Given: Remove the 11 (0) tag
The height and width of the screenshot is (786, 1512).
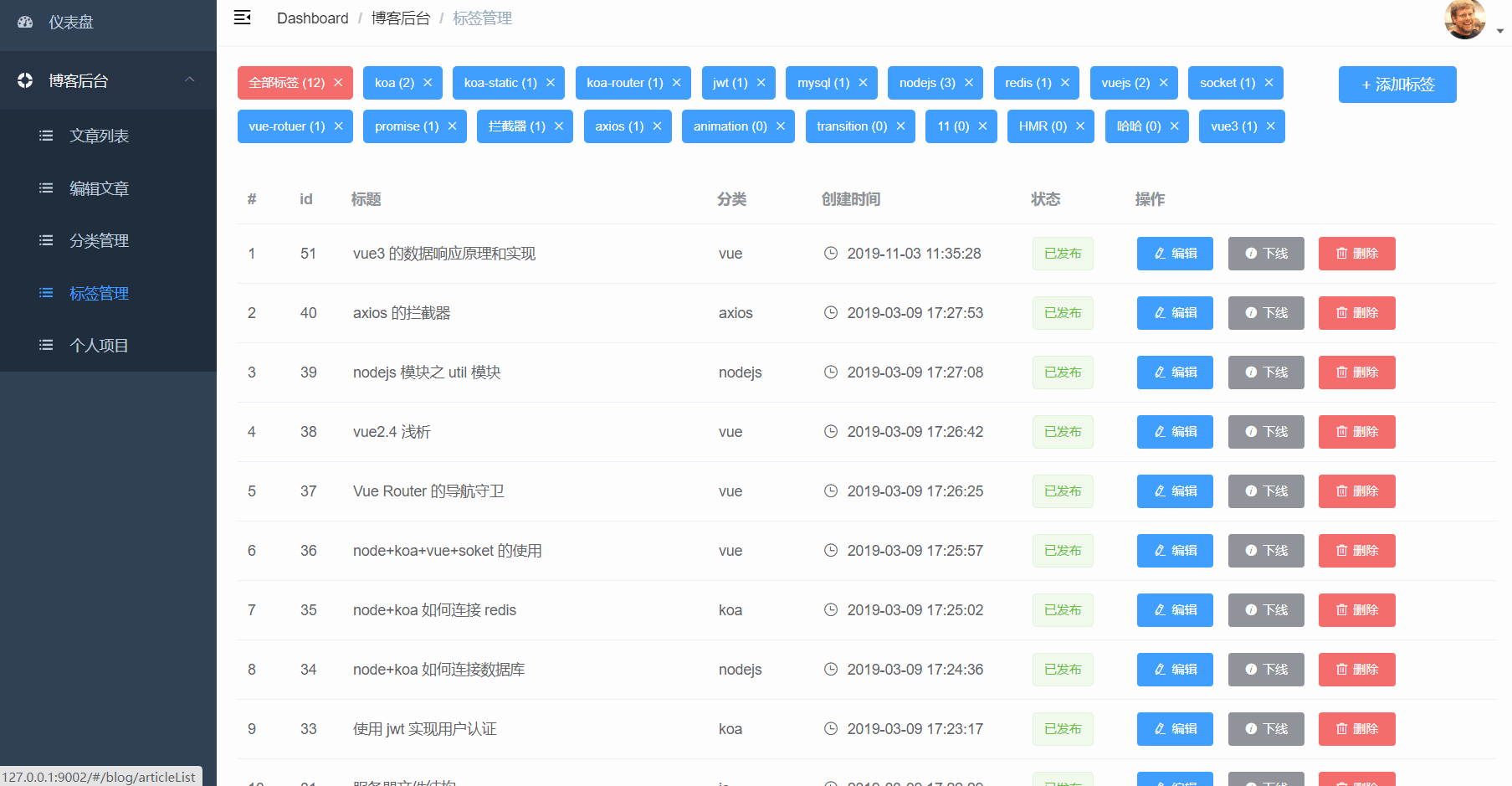Looking at the screenshot, I should point(983,126).
